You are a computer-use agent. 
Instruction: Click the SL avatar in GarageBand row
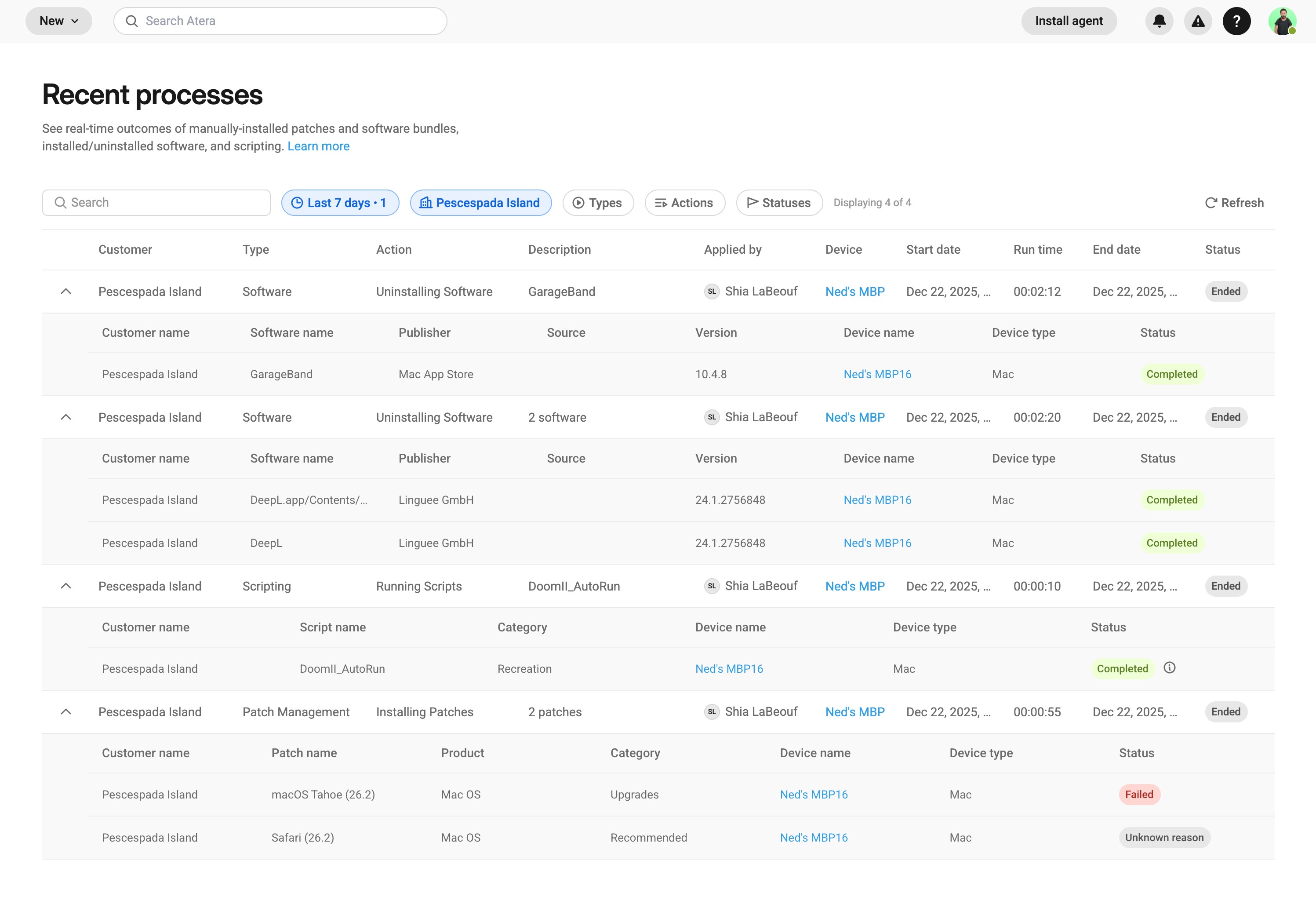(x=712, y=291)
